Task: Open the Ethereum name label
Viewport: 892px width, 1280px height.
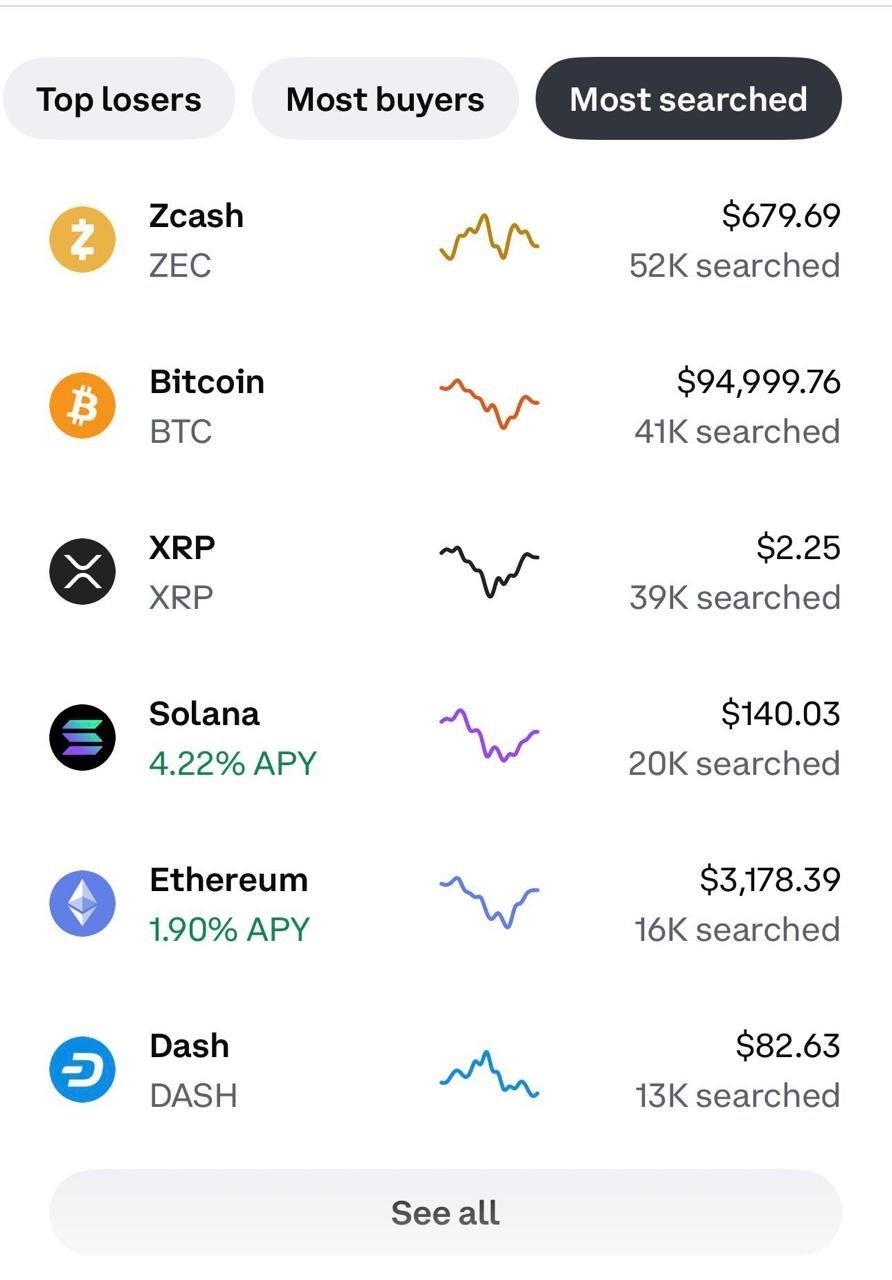Action: pyautogui.click(x=228, y=880)
